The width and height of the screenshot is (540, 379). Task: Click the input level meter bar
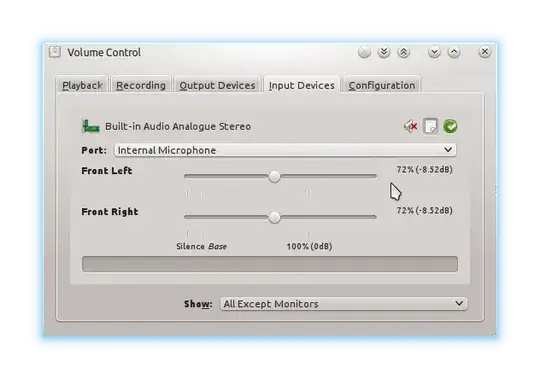270,264
